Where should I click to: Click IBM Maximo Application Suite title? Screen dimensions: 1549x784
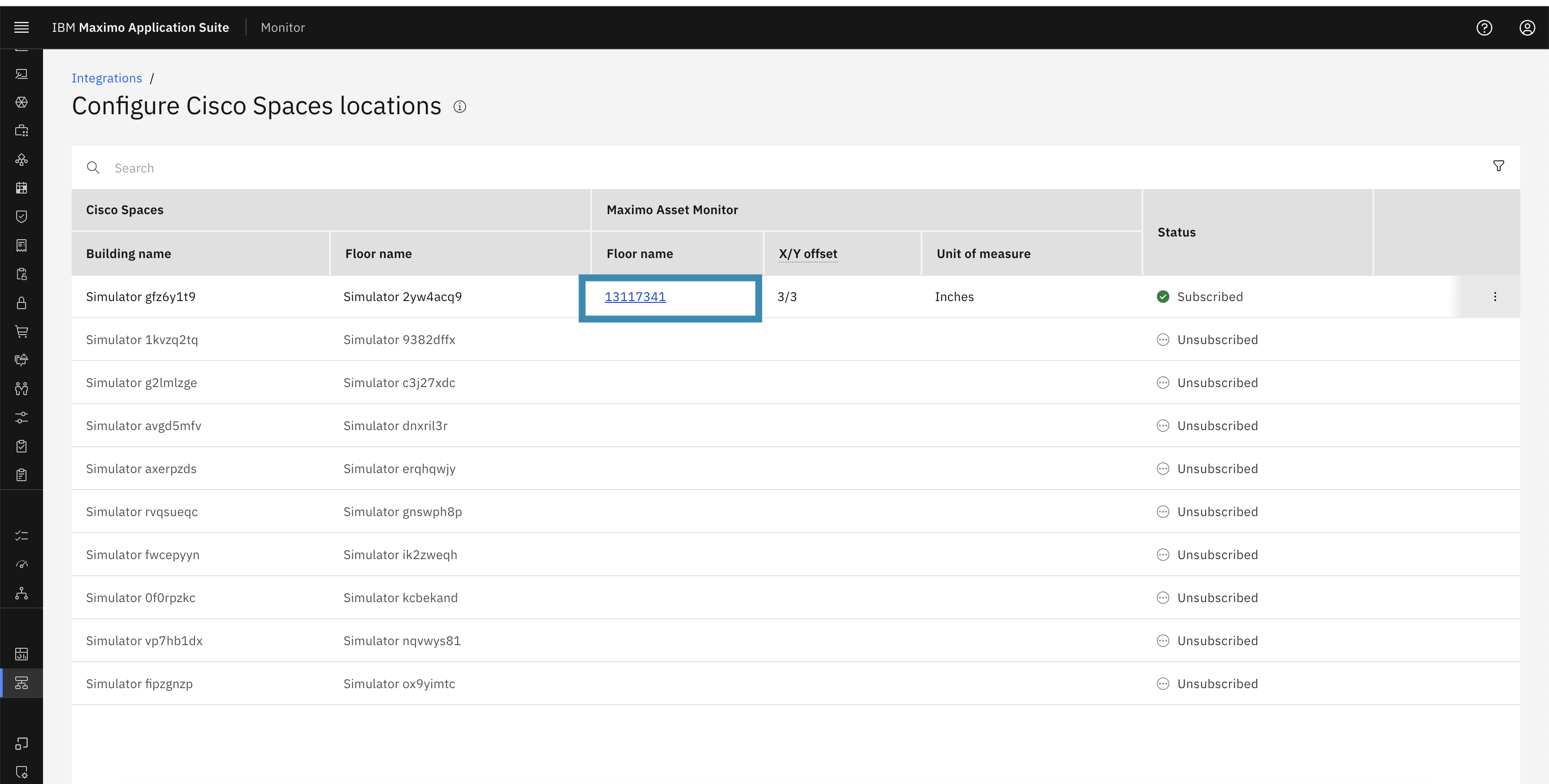[x=140, y=28]
